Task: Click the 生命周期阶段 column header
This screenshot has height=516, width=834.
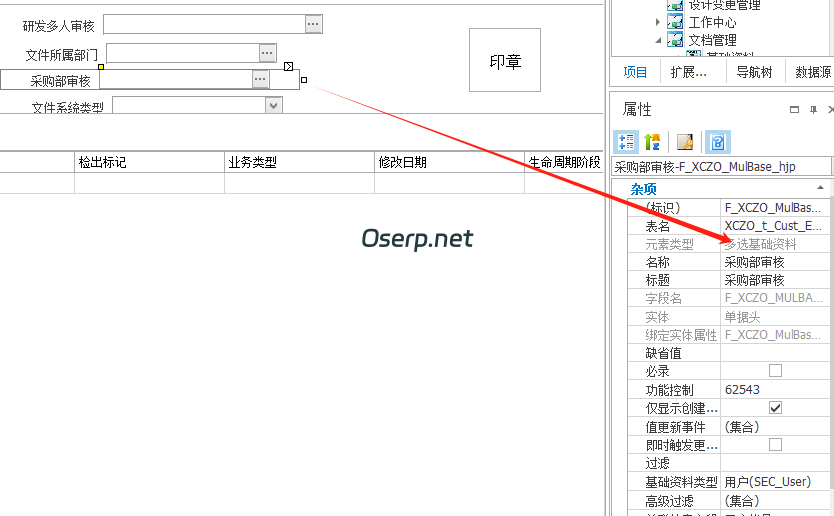Action: click(x=564, y=162)
